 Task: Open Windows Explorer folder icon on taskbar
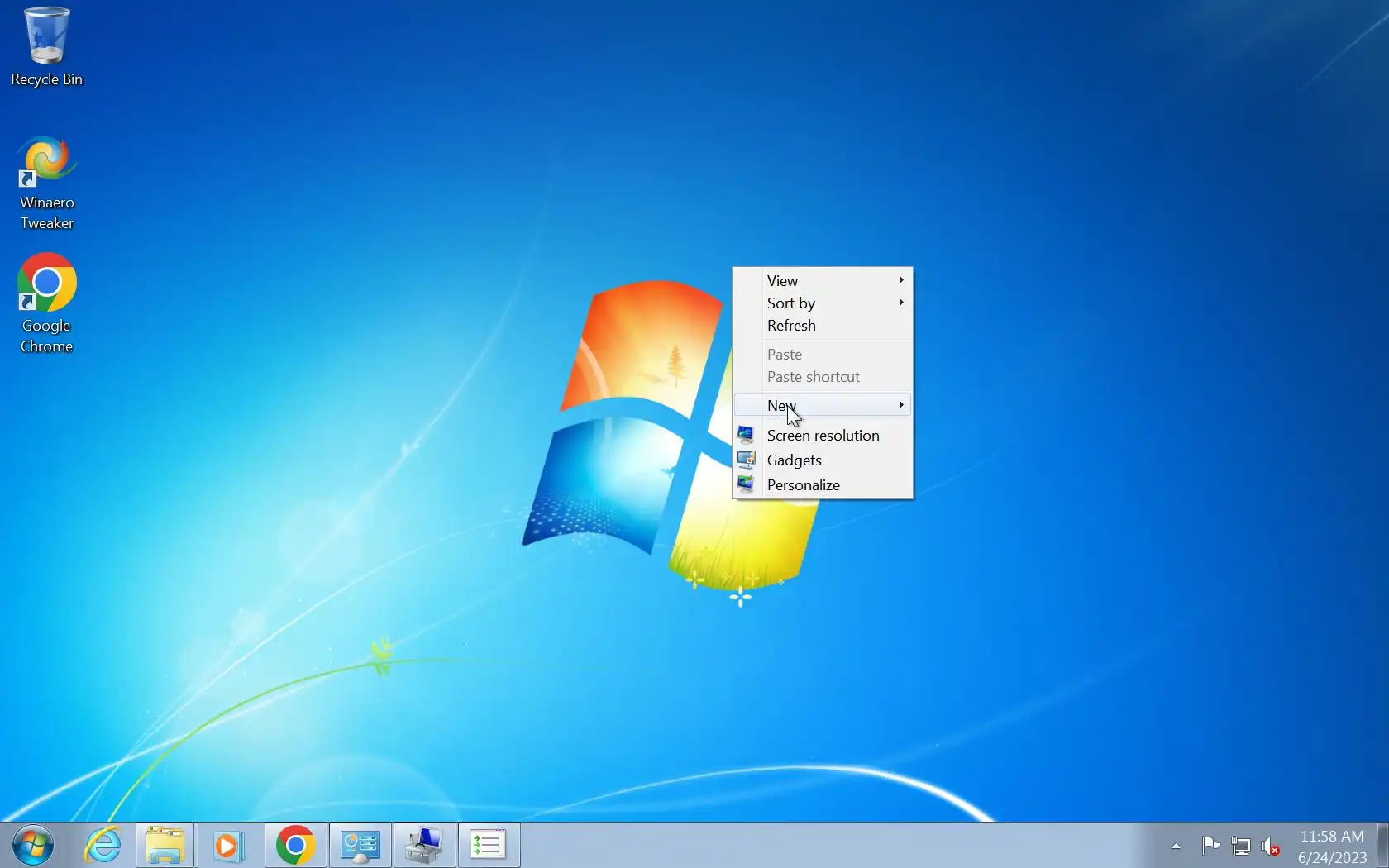pos(165,845)
